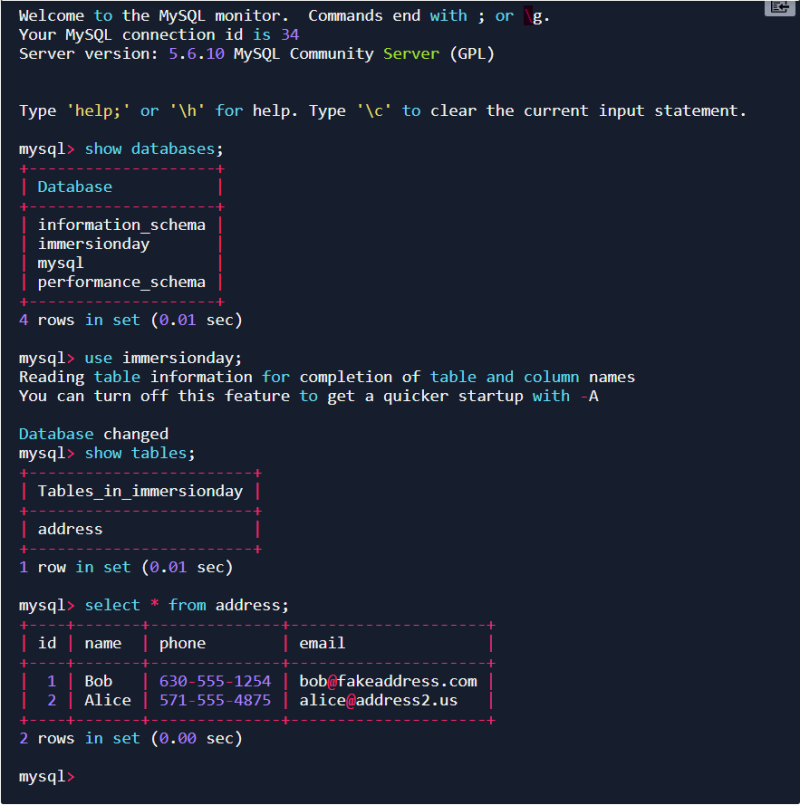This screenshot has width=800, height=805.
Task: Click the id value 2 in Alice's row
Action: click(x=51, y=700)
